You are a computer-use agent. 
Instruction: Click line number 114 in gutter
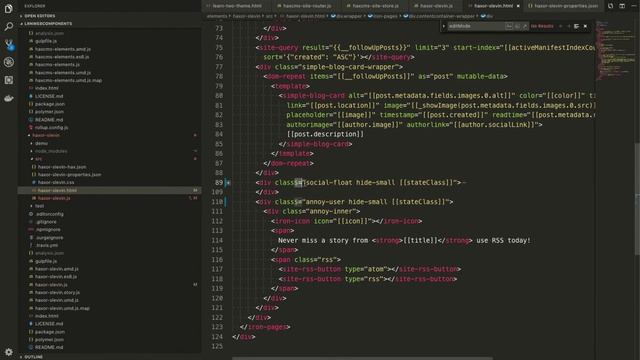point(217,240)
